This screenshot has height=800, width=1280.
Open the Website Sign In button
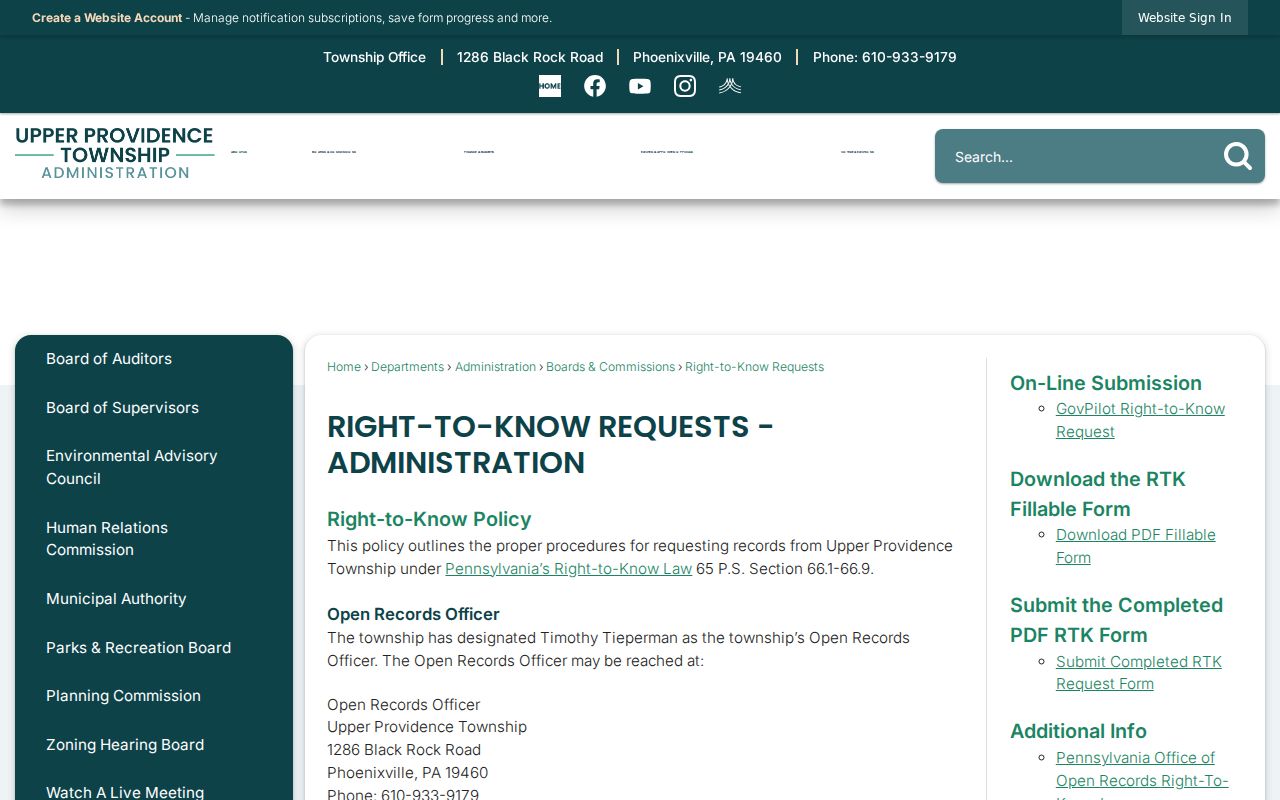click(x=1185, y=17)
